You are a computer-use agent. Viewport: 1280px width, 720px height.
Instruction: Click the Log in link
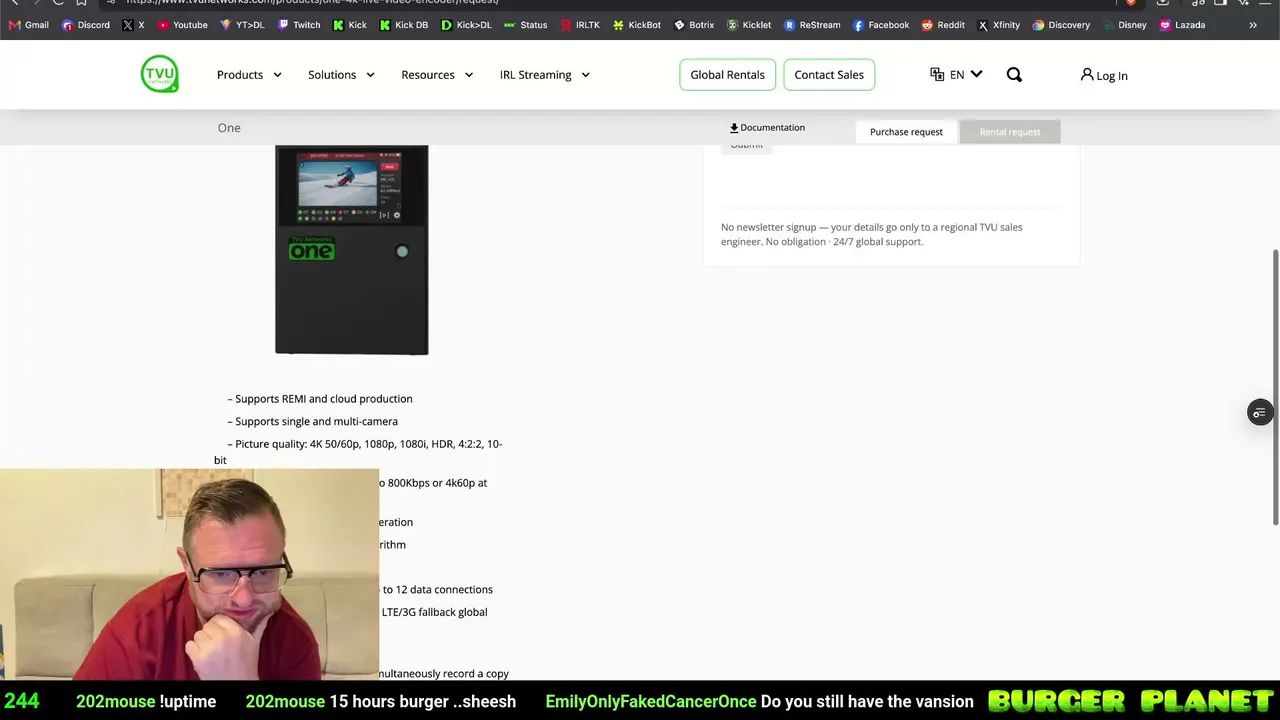pyautogui.click(x=1104, y=76)
